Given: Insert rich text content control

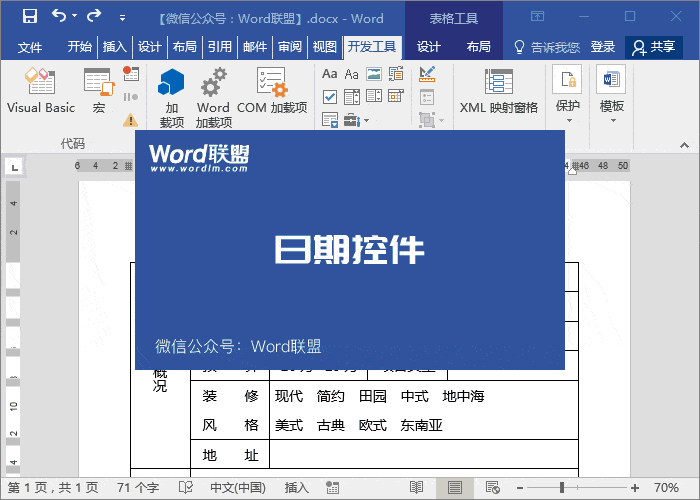Looking at the screenshot, I should point(329,74).
